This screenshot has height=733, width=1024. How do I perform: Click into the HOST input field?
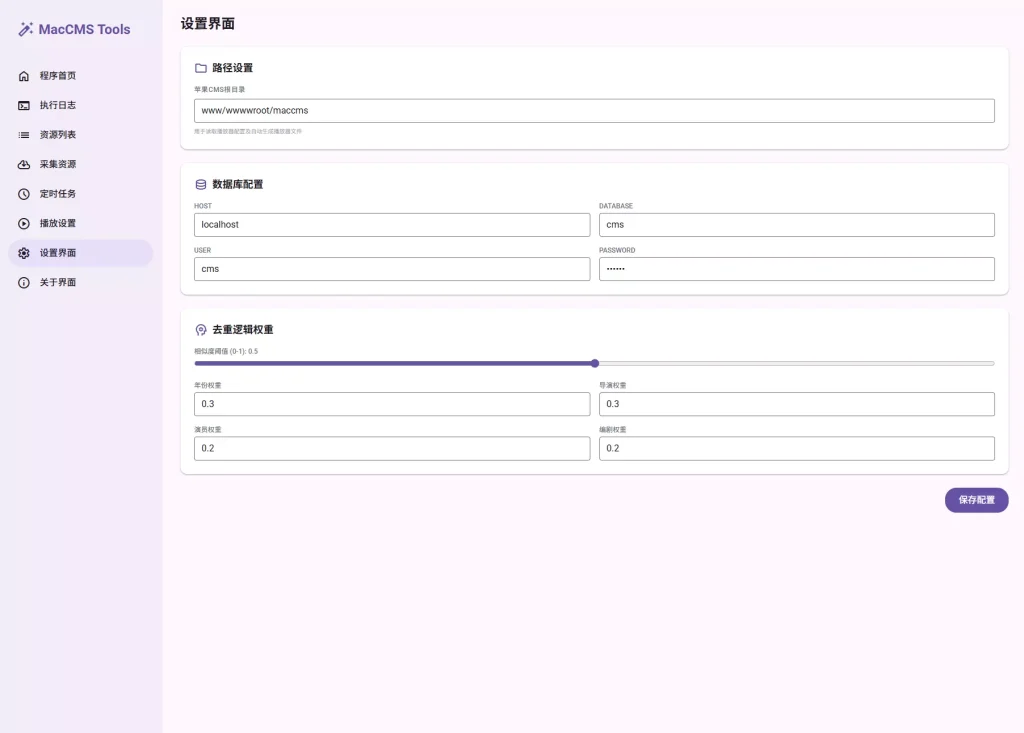click(x=392, y=225)
